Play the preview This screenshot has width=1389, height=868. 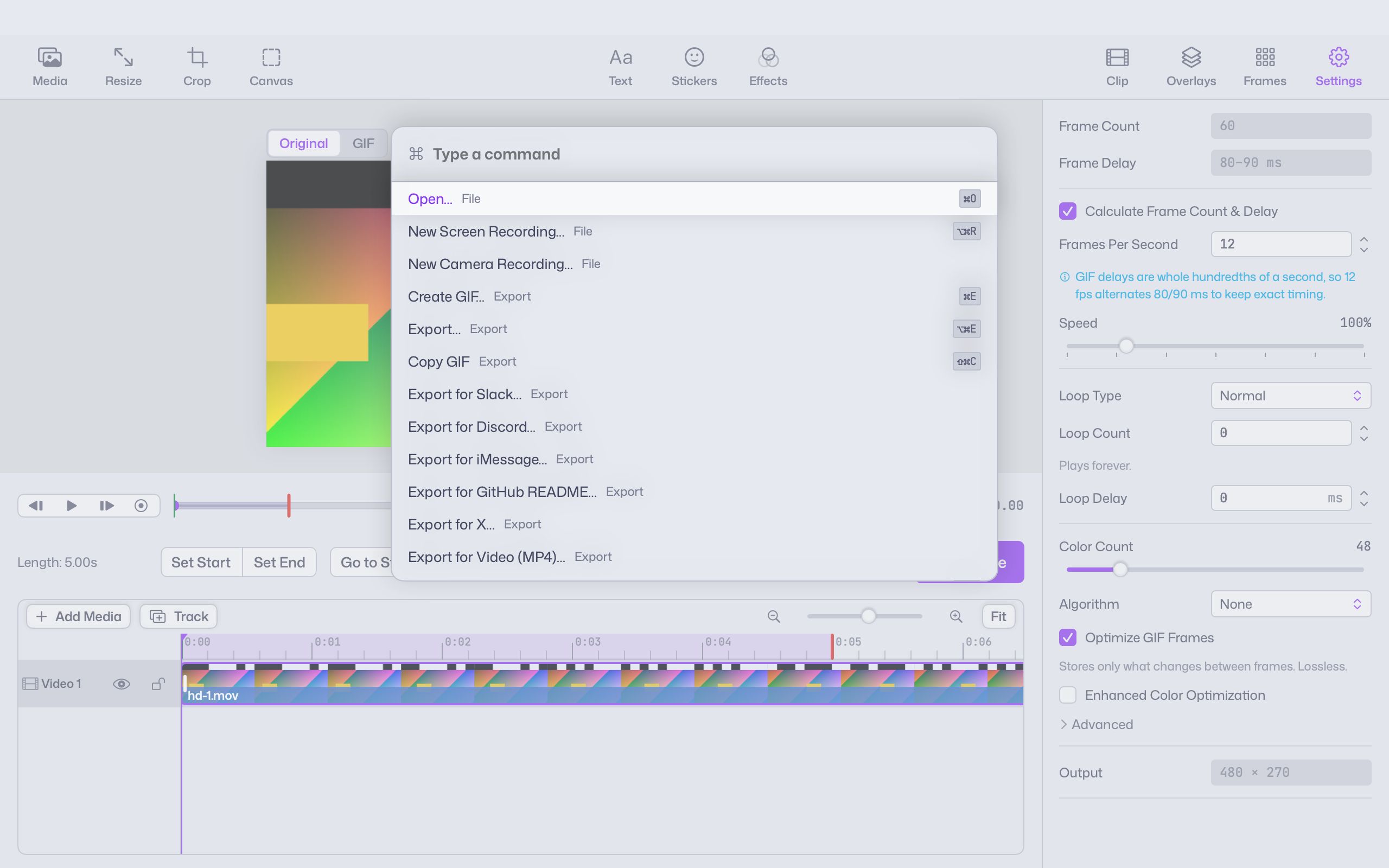coord(72,506)
